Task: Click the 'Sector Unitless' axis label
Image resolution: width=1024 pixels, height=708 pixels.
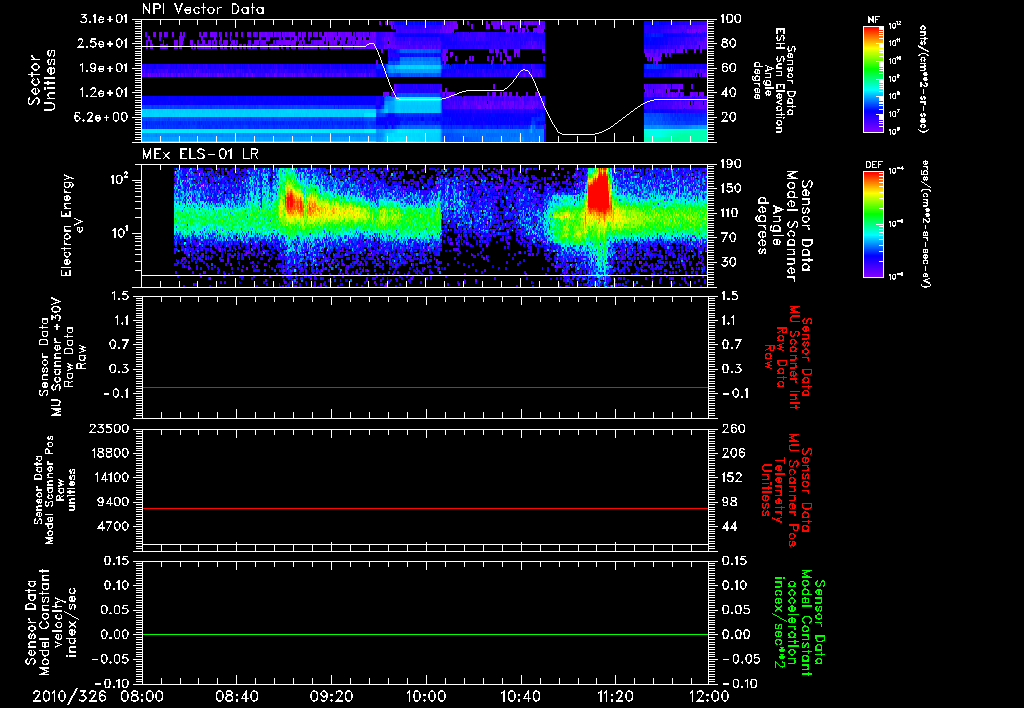Action: click(x=42, y=80)
